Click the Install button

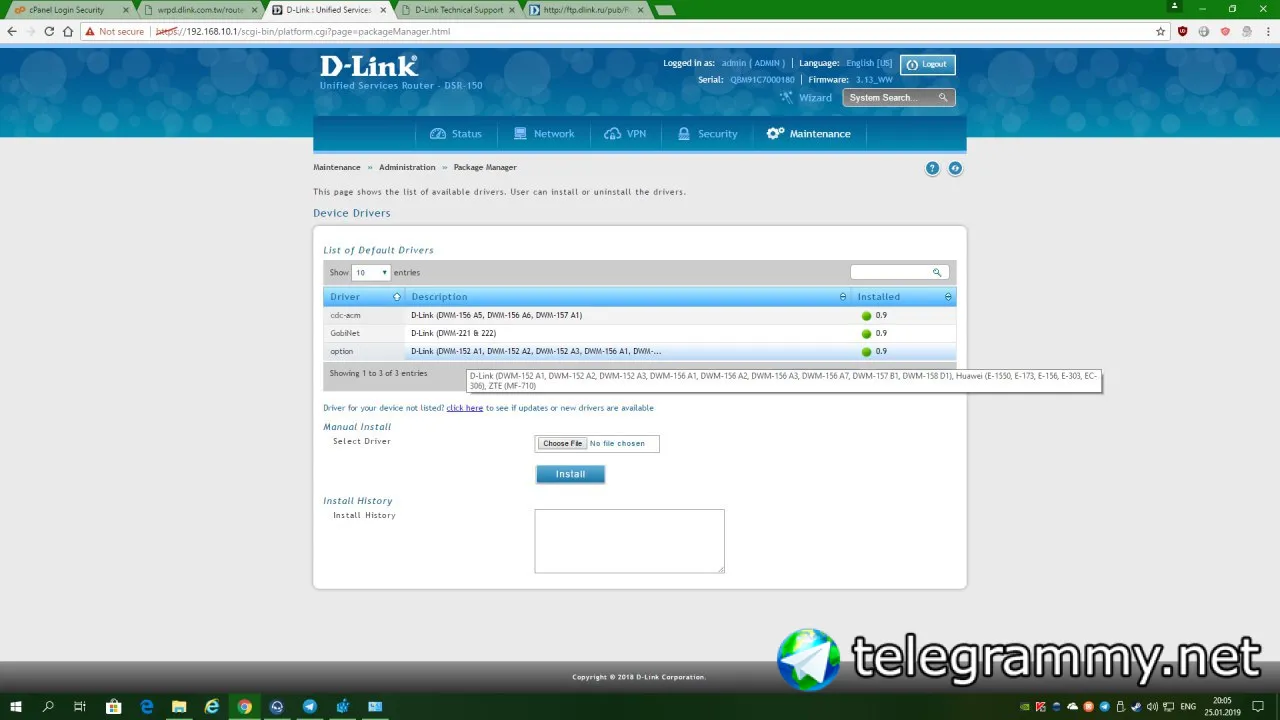point(570,474)
